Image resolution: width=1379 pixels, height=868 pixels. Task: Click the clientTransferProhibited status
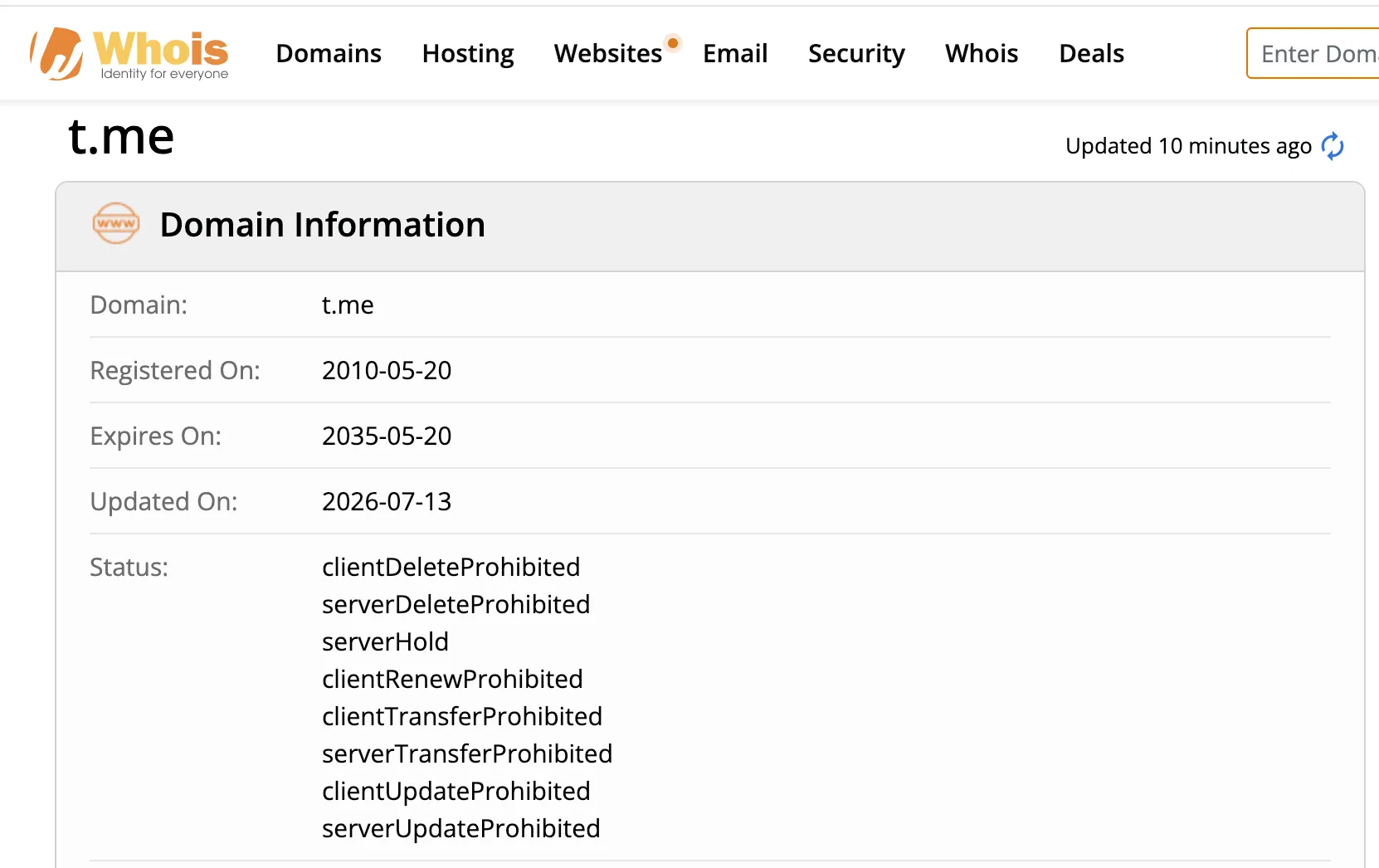point(462,717)
